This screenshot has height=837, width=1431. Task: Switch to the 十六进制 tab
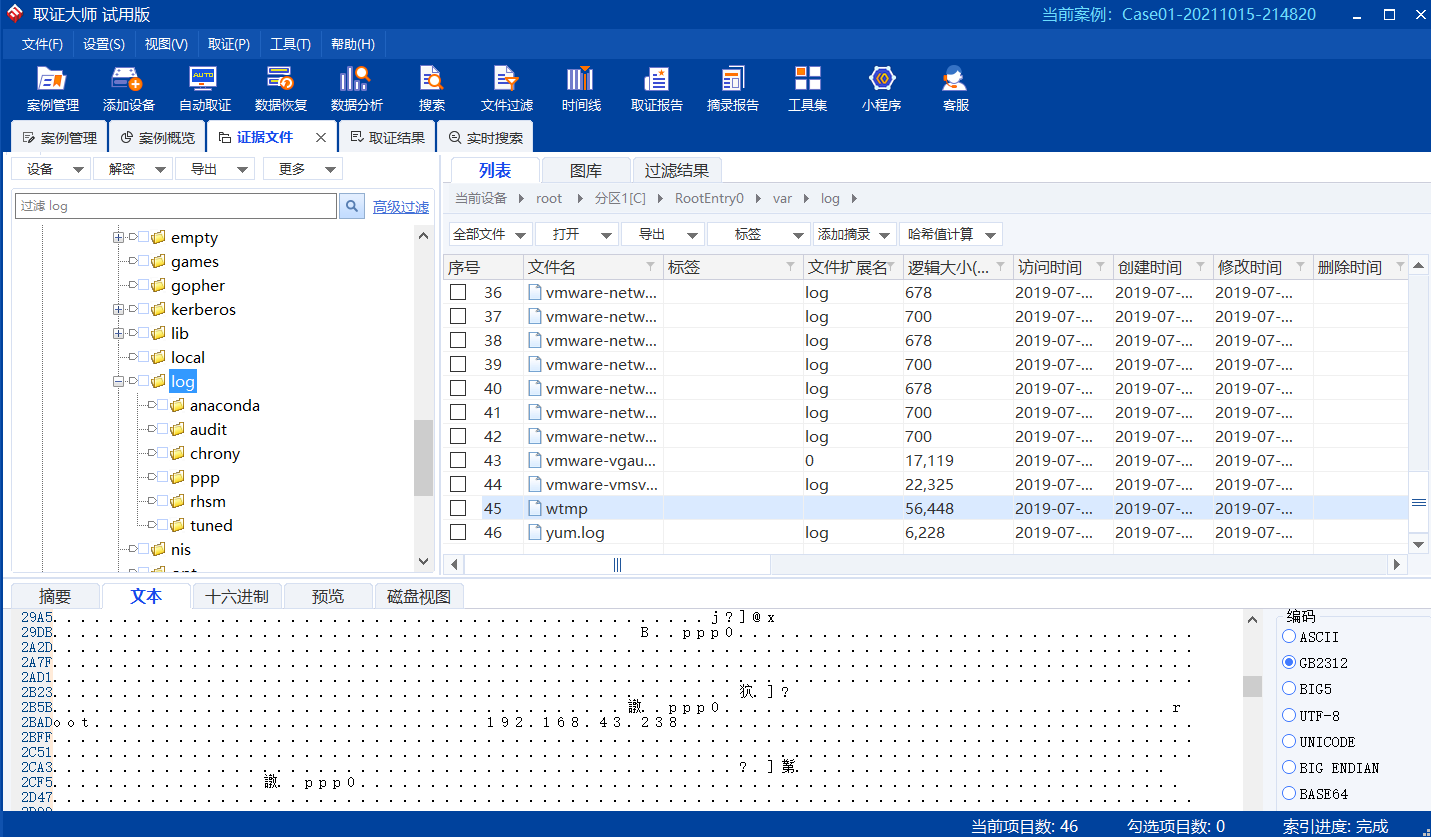tap(237, 597)
